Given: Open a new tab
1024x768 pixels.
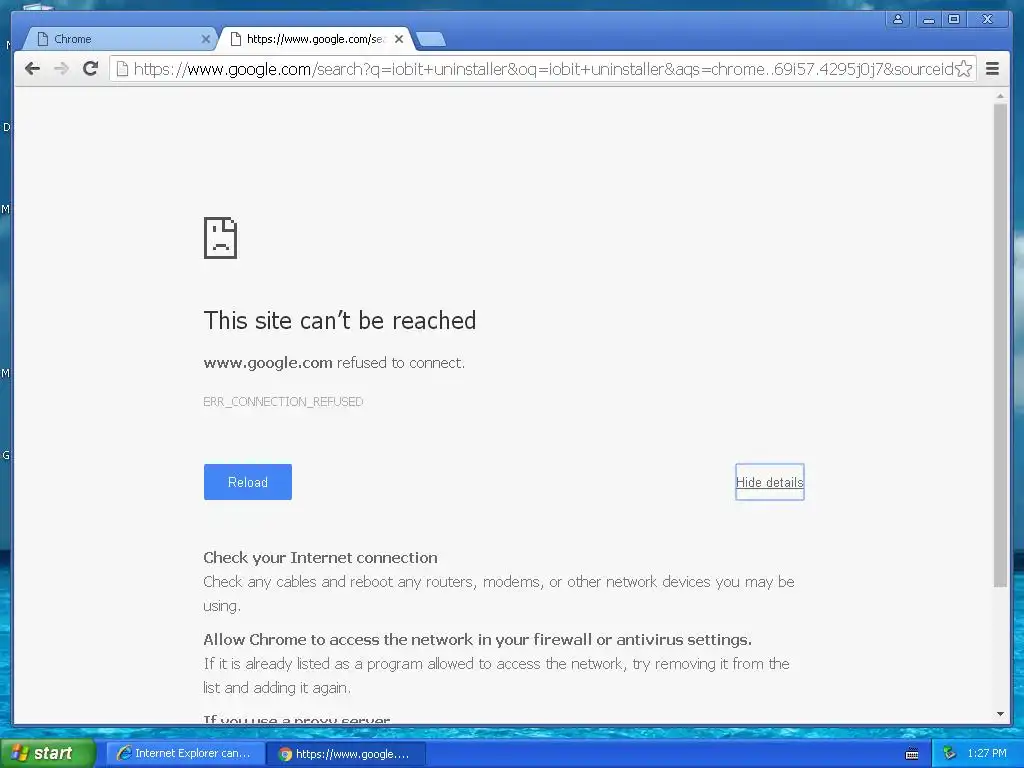Looking at the screenshot, I should 430,40.
